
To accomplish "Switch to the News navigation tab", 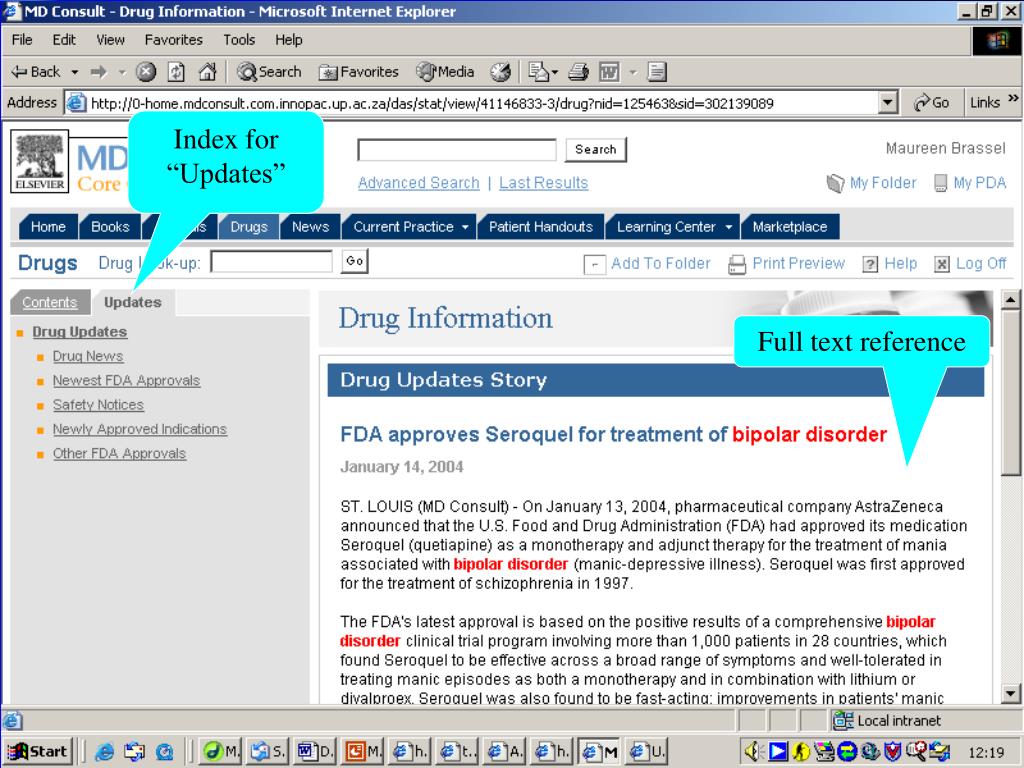I will [x=310, y=227].
